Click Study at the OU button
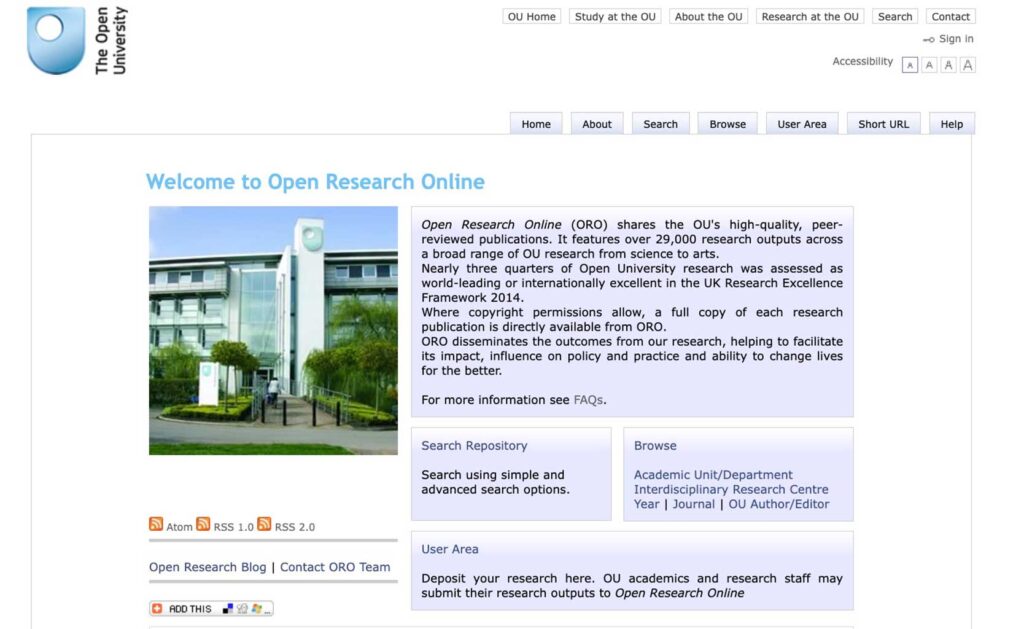This screenshot has width=1024, height=629. pyautogui.click(x=615, y=16)
